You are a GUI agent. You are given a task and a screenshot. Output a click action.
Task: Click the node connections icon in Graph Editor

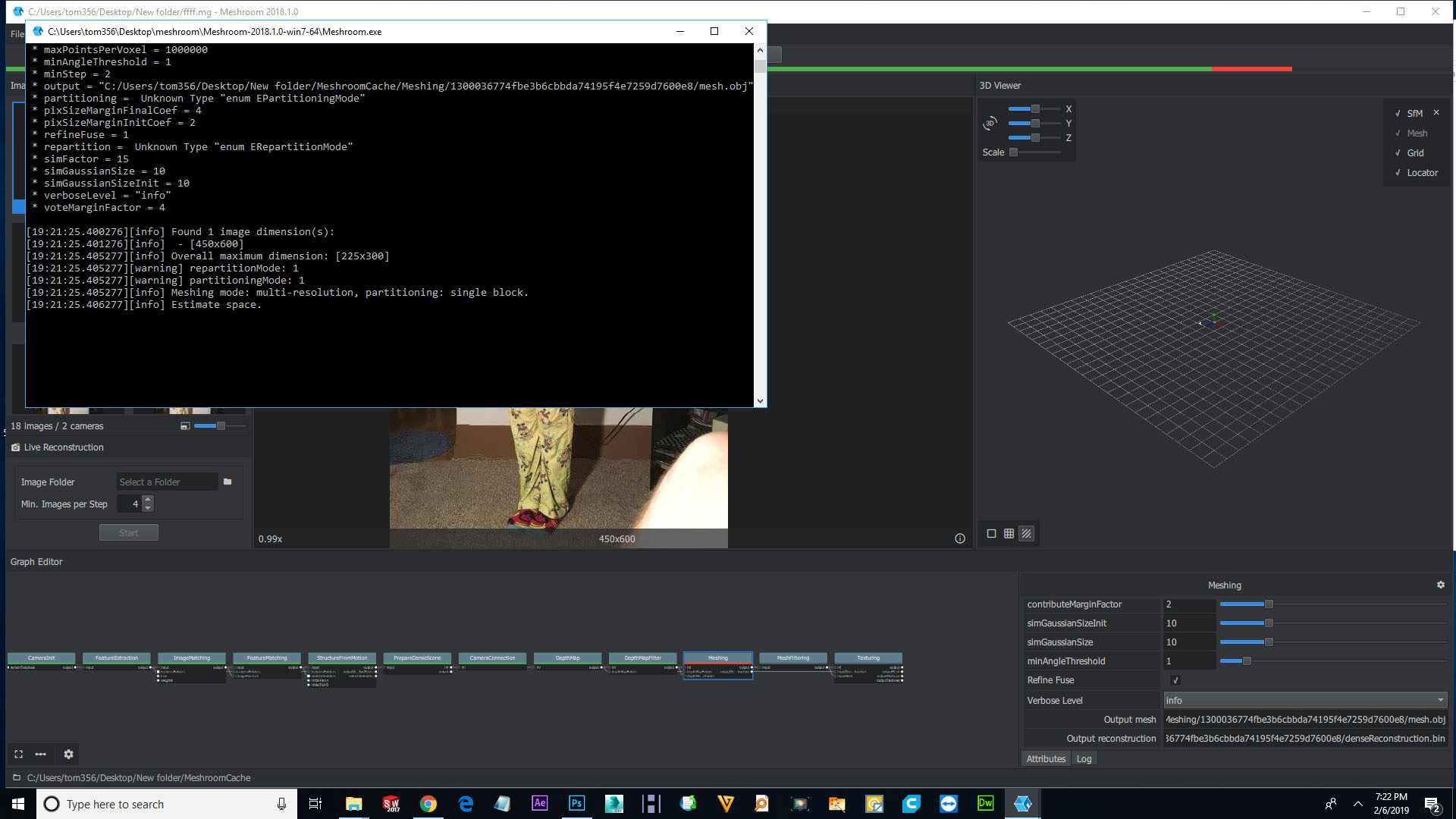40,755
